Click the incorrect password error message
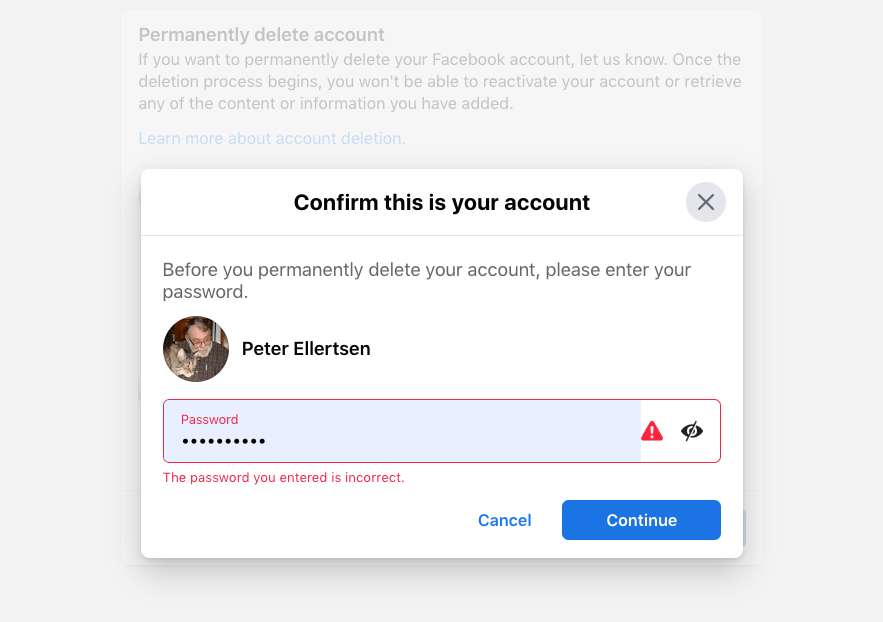The width and height of the screenshot is (883, 622). (283, 478)
